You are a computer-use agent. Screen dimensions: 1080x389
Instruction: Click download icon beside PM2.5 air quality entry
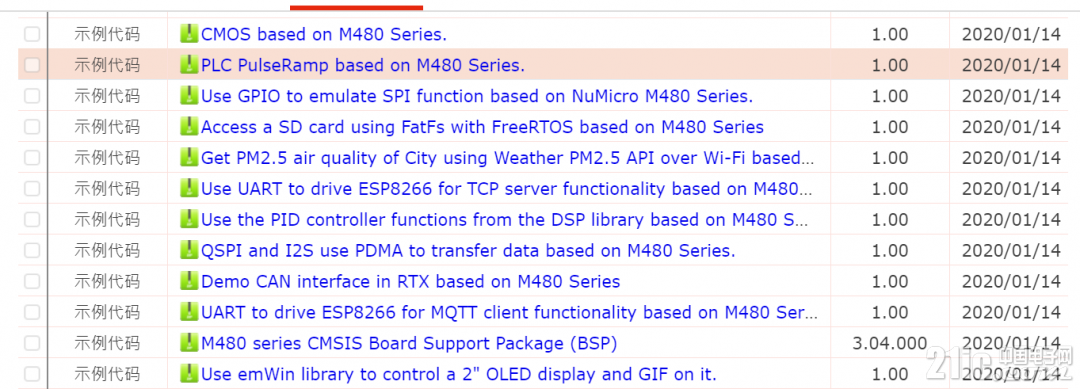[x=189, y=158]
